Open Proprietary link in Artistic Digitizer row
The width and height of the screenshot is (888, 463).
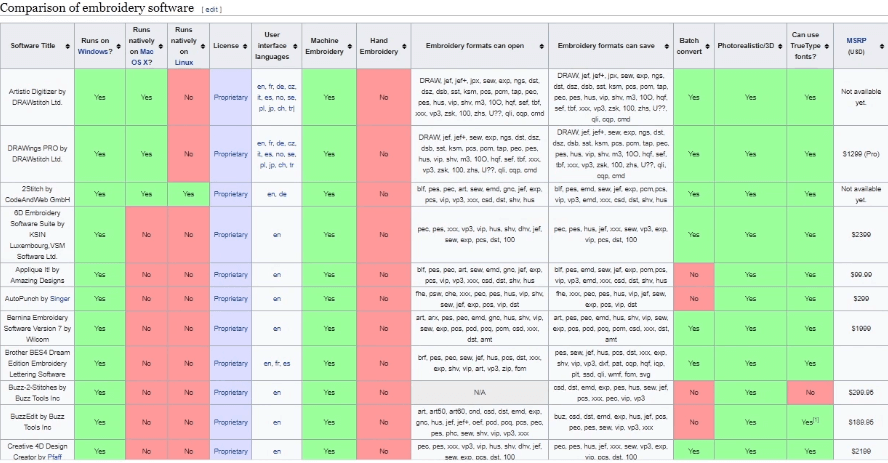(x=230, y=97)
